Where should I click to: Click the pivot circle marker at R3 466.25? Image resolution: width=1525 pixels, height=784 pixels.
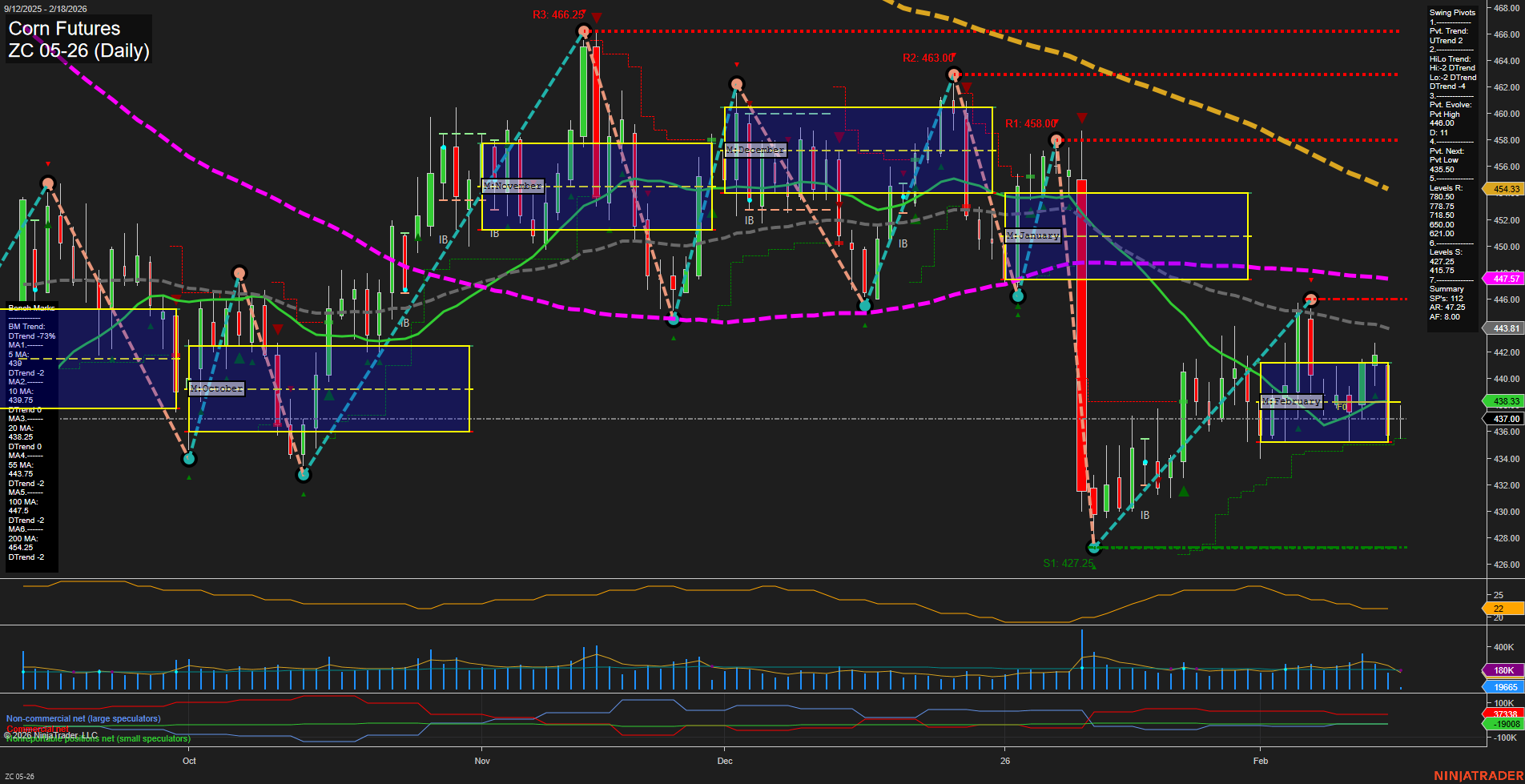pyautogui.click(x=582, y=32)
